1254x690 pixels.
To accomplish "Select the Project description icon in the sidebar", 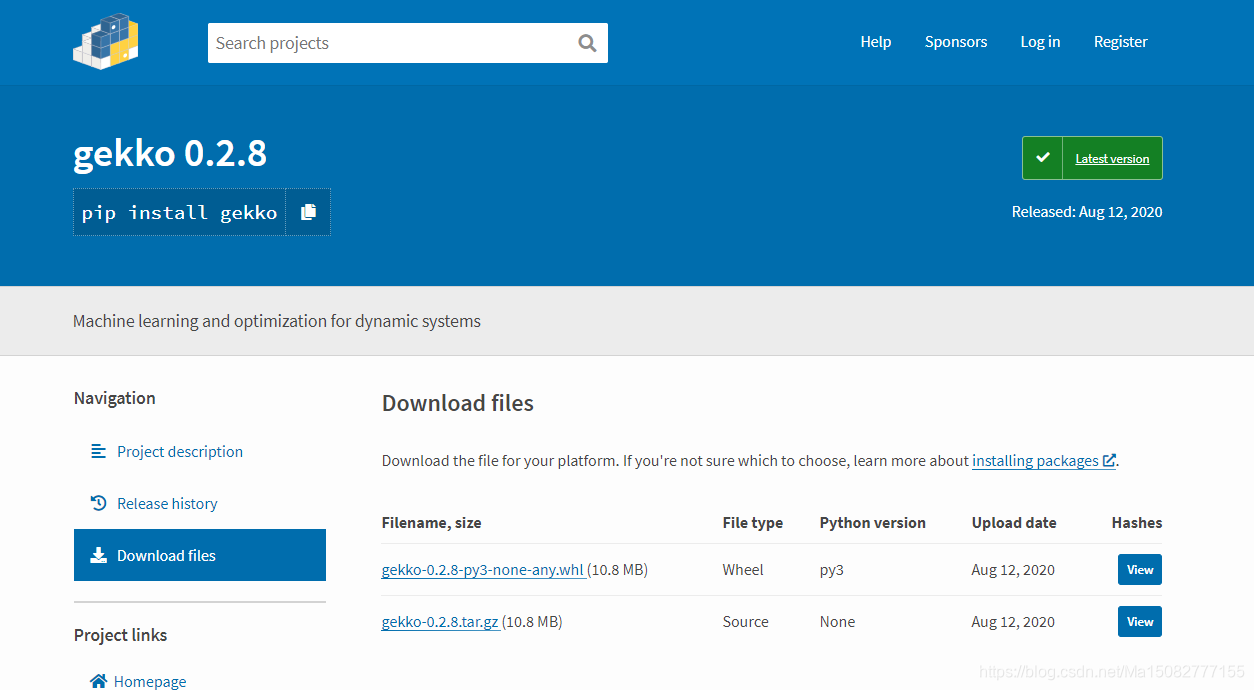I will 98,451.
